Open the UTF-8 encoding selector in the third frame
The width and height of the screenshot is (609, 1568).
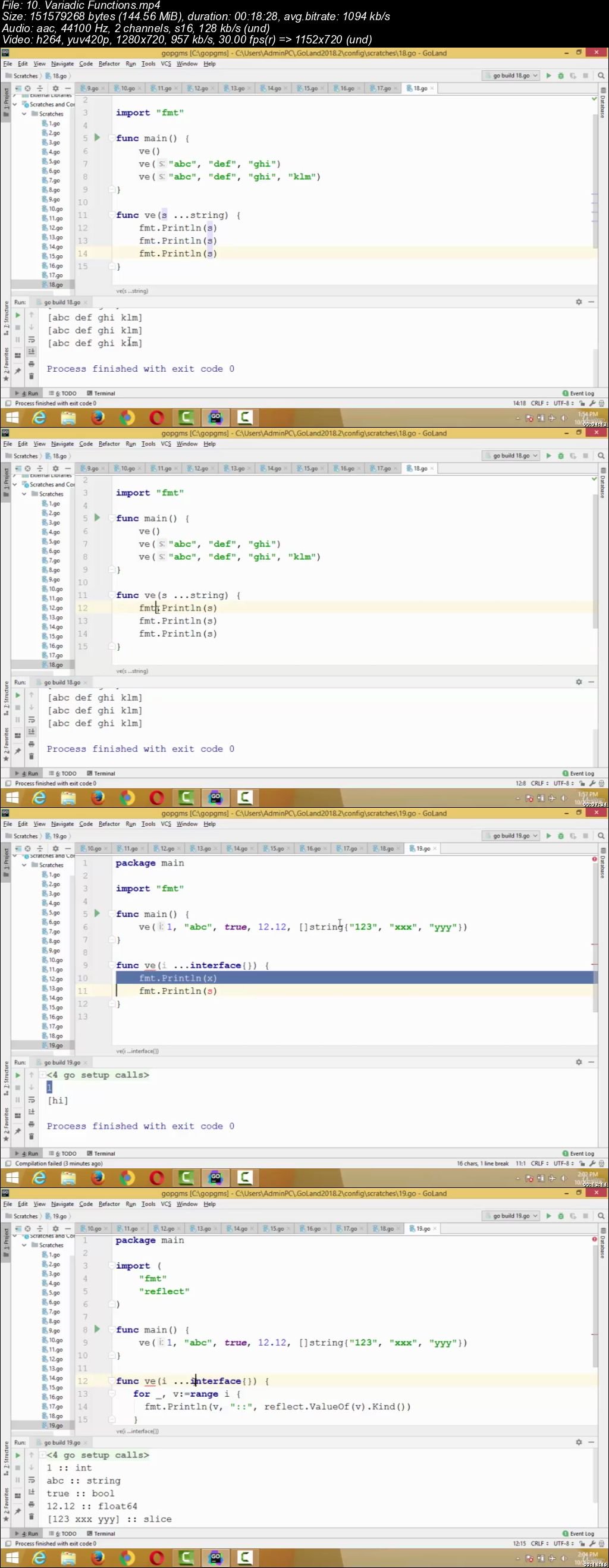pos(563,1164)
